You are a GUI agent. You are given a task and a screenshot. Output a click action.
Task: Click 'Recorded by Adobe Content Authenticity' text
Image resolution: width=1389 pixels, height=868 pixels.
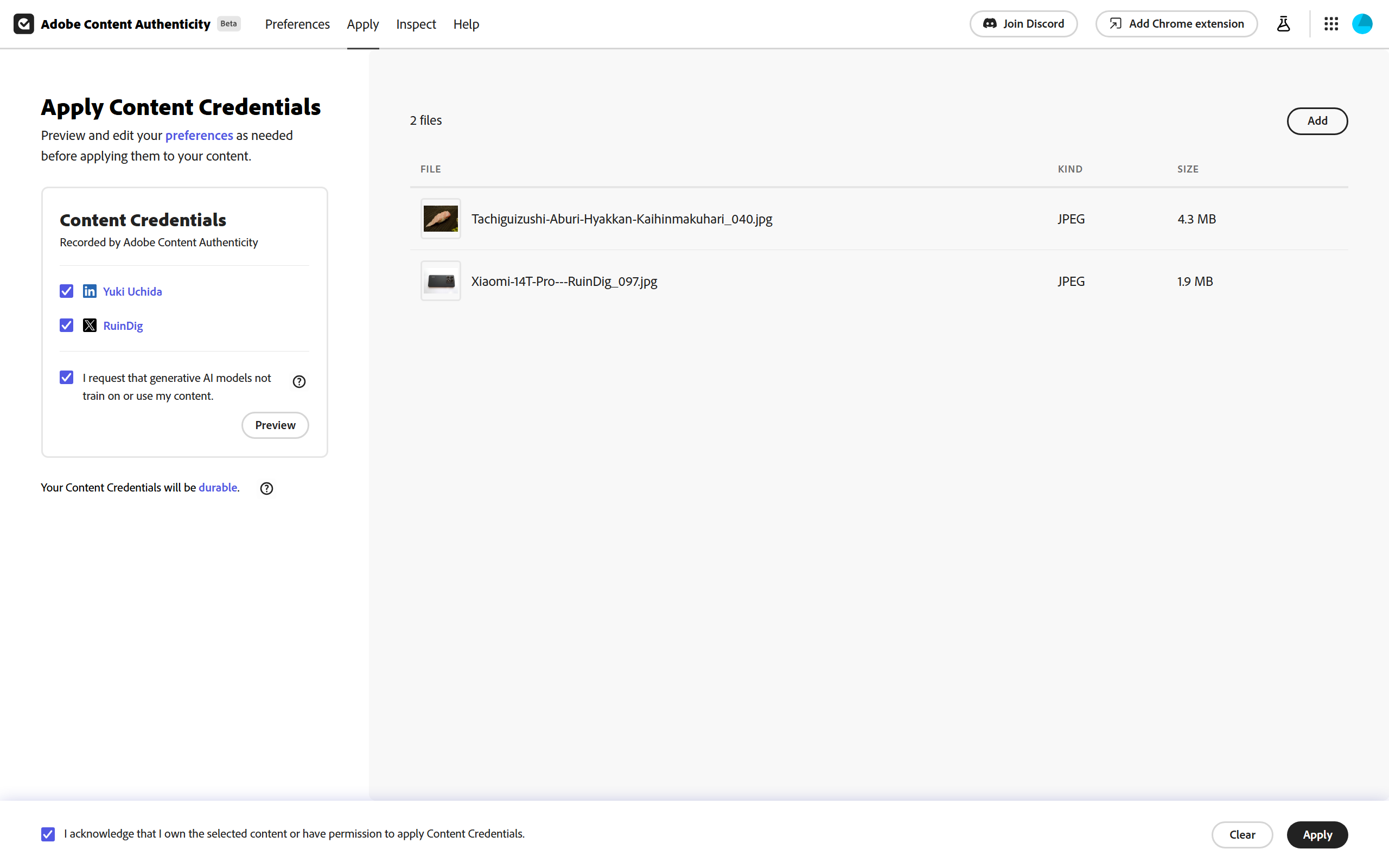point(159,243)
